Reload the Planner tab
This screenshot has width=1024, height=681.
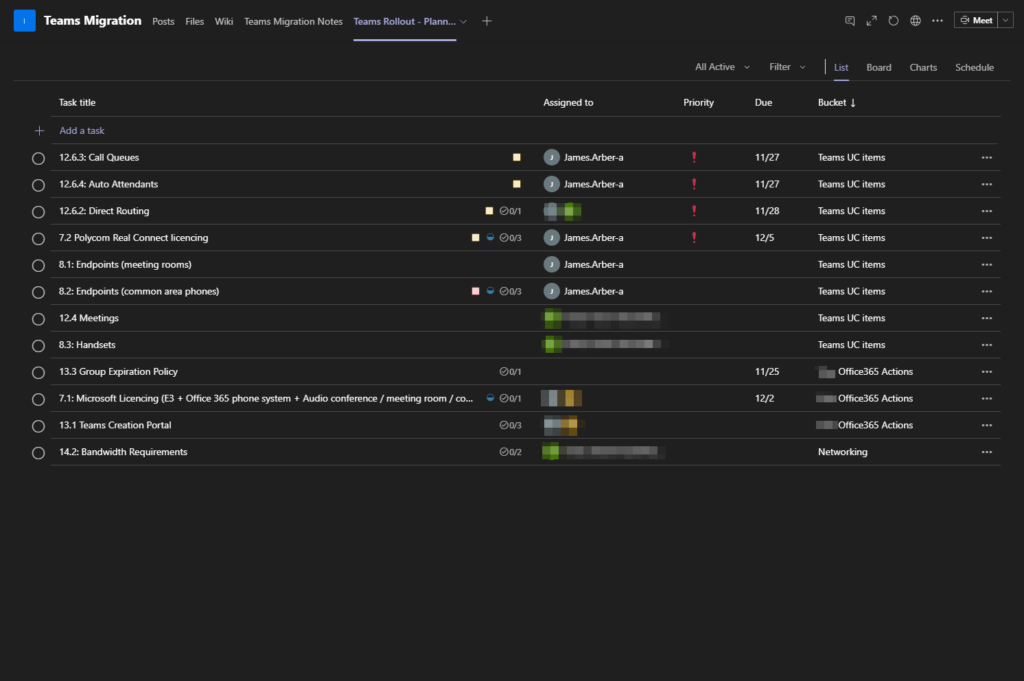[893, 21]
